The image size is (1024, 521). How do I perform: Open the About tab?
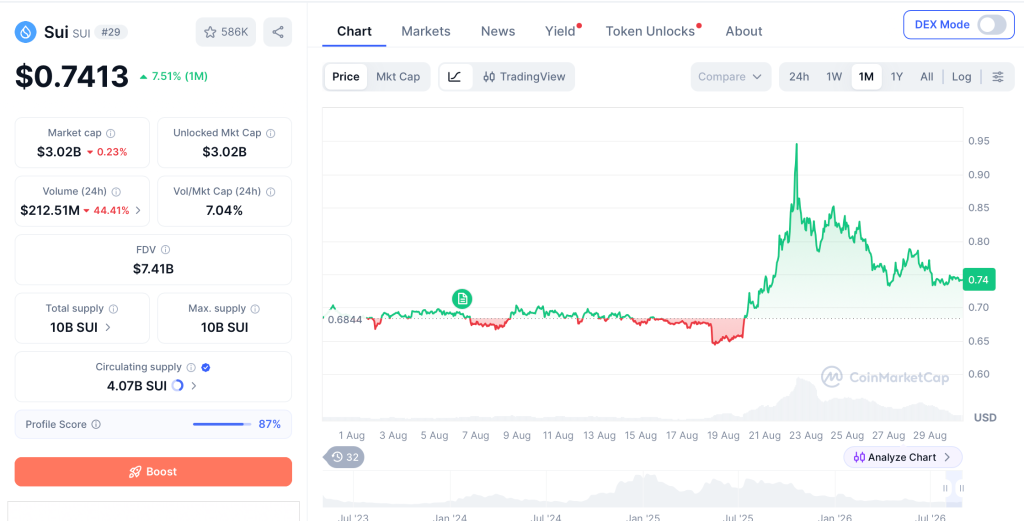pyautogui.click(x=744, y=31)
